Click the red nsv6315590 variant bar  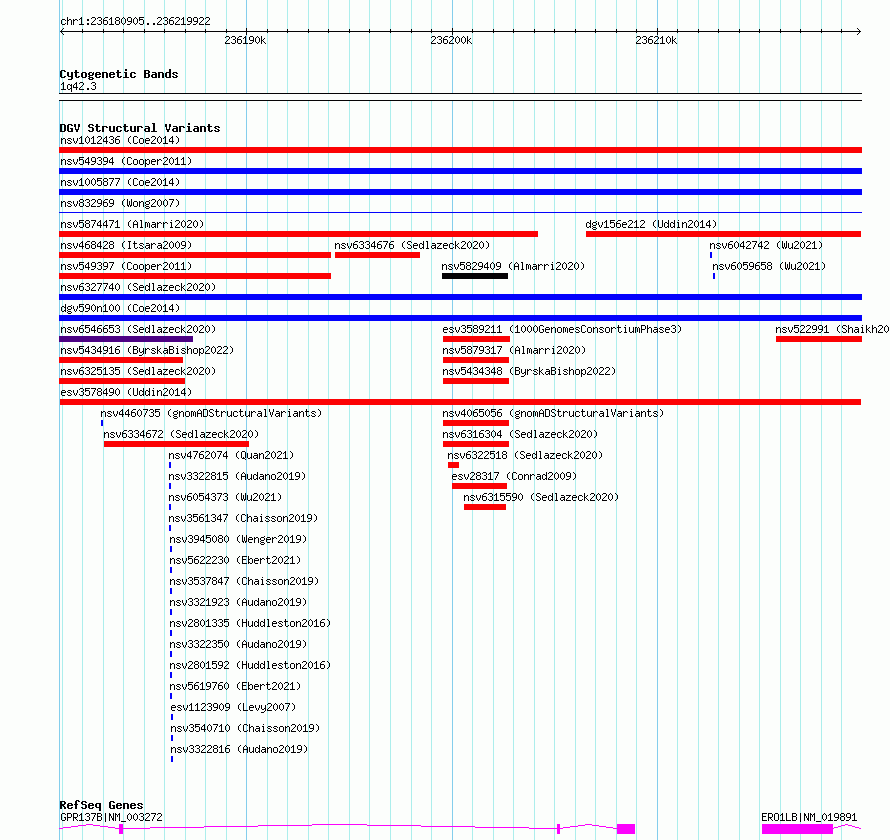485,507
